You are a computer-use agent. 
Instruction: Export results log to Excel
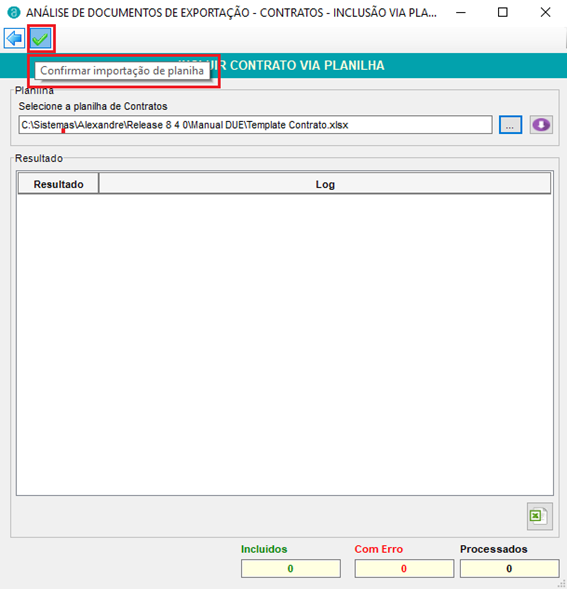click(540, 516)
